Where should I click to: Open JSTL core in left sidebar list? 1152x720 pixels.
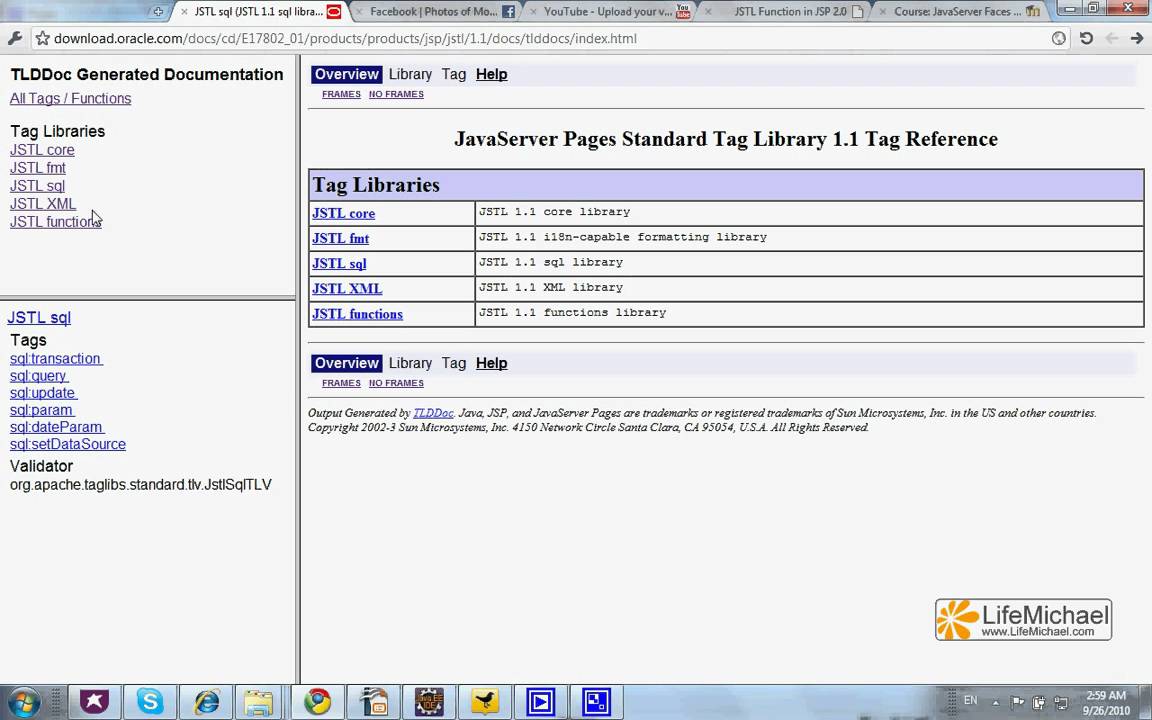(x=42, y=150)
